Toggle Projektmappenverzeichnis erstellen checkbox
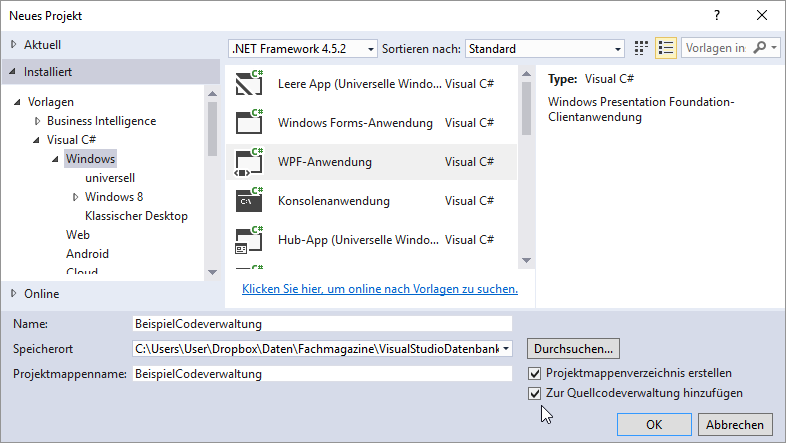Viewport: 786px width, 443px height. click(535, 373)
